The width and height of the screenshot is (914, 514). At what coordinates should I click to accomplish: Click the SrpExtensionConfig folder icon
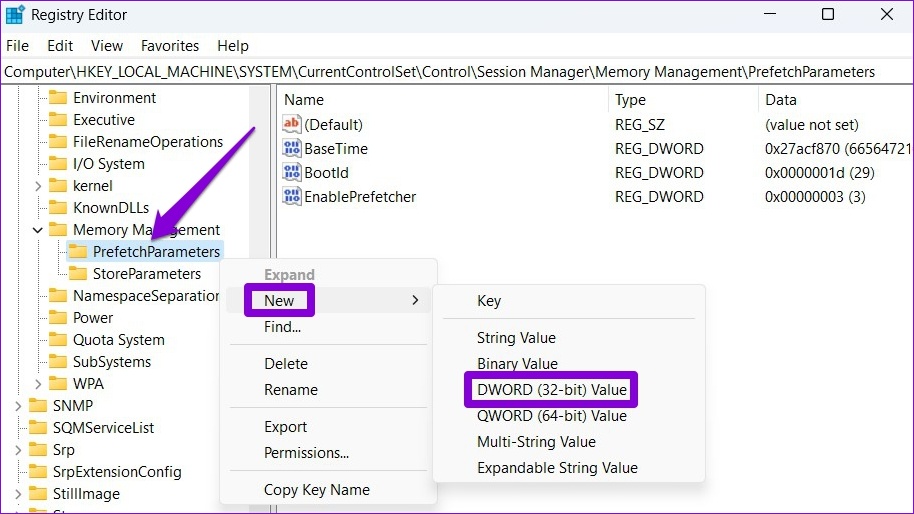(38, 471)
